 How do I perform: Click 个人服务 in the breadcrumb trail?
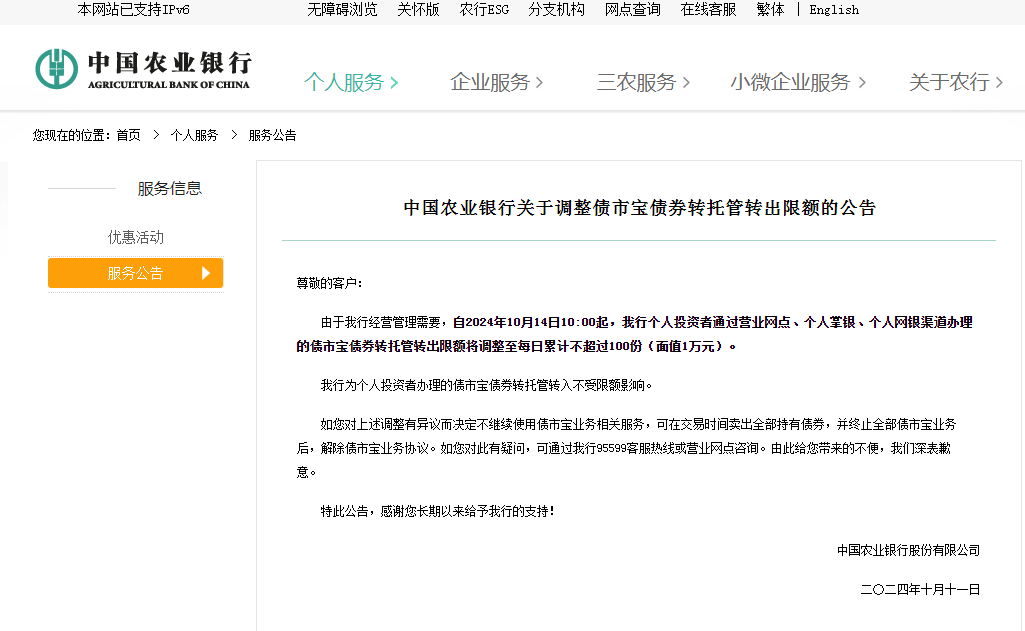point(196,135)
